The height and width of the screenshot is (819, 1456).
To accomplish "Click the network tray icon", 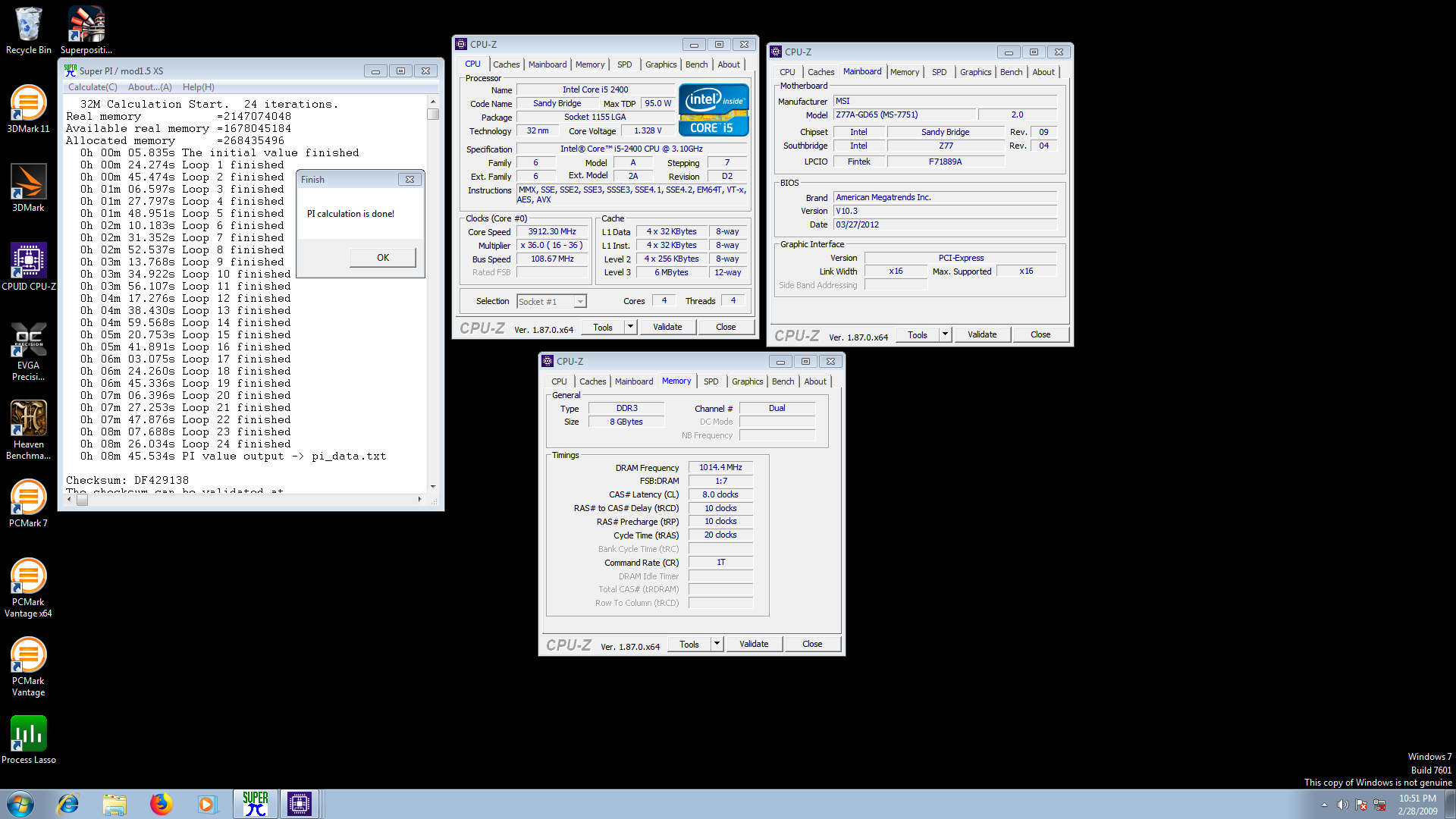I will pyautogui.click(x=1379, y=805).
